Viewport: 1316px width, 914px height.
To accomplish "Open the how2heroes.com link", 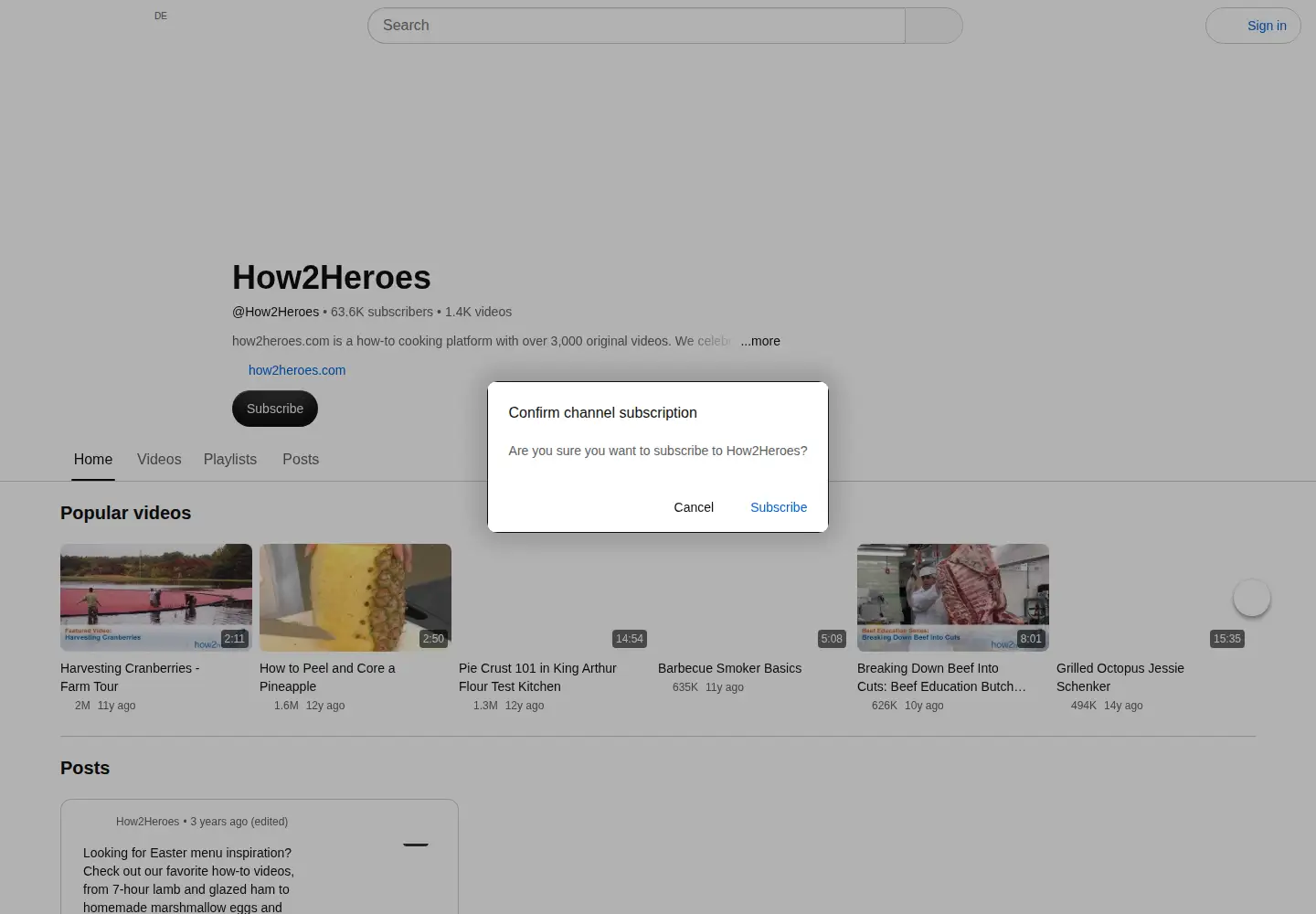I will point(297,370).
